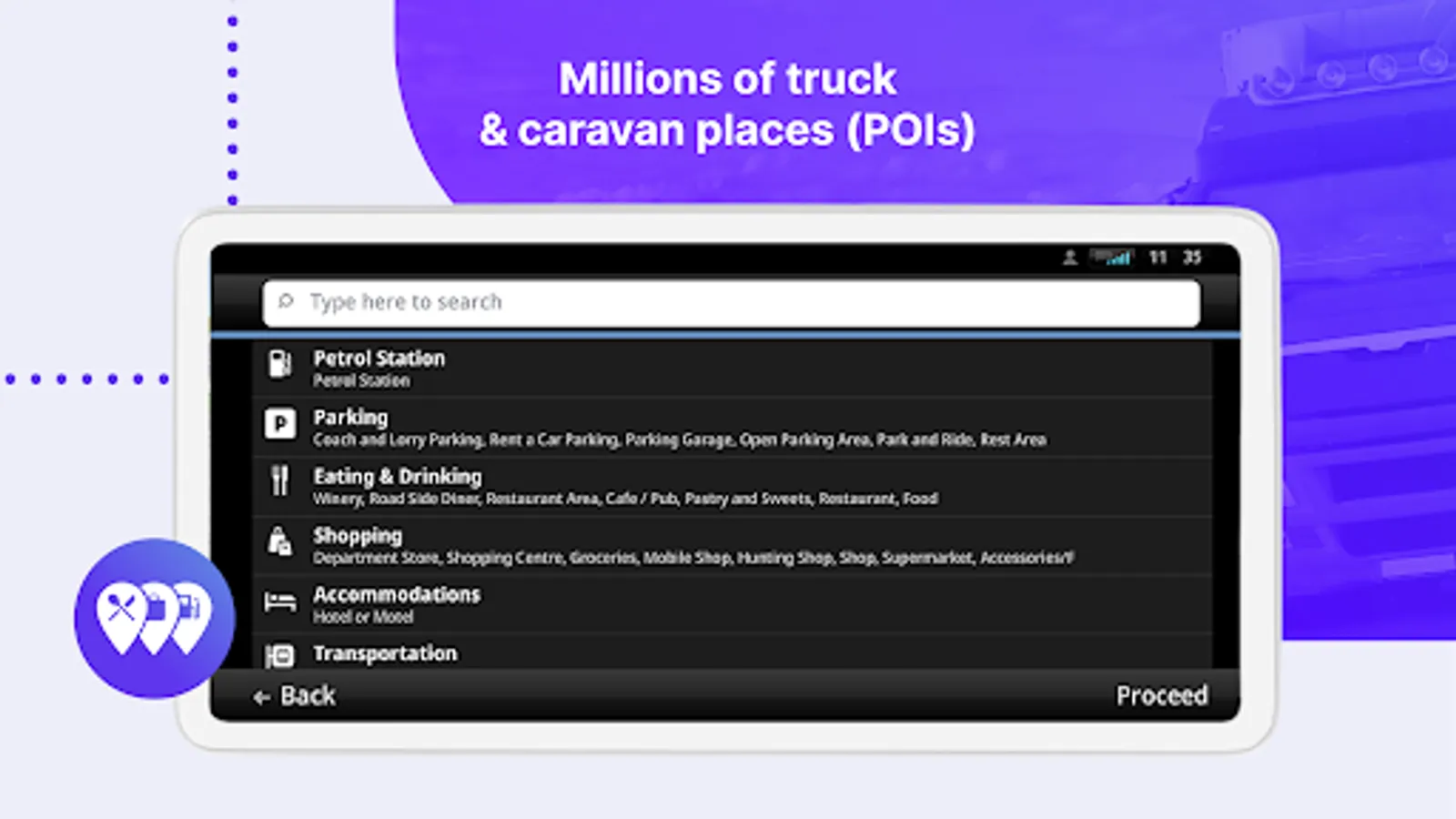Screen dimensions: 1456x819
Task: Click the user profile status icon
Action: coord(1070,258)
